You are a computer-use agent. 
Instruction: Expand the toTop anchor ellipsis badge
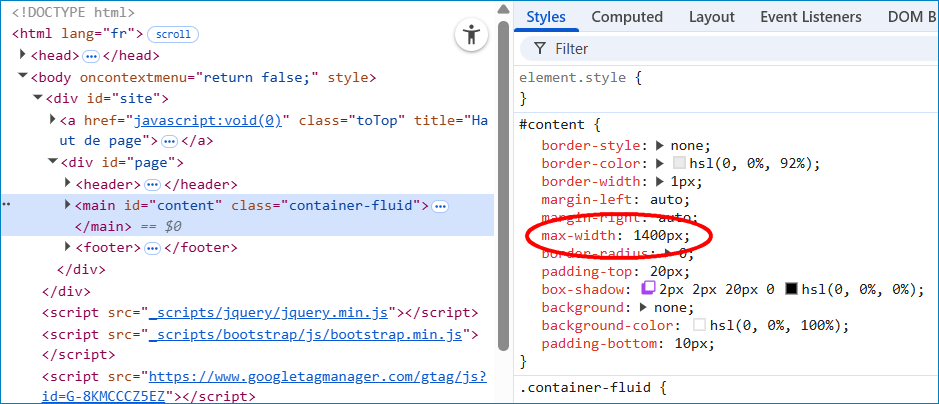point(169,142)
